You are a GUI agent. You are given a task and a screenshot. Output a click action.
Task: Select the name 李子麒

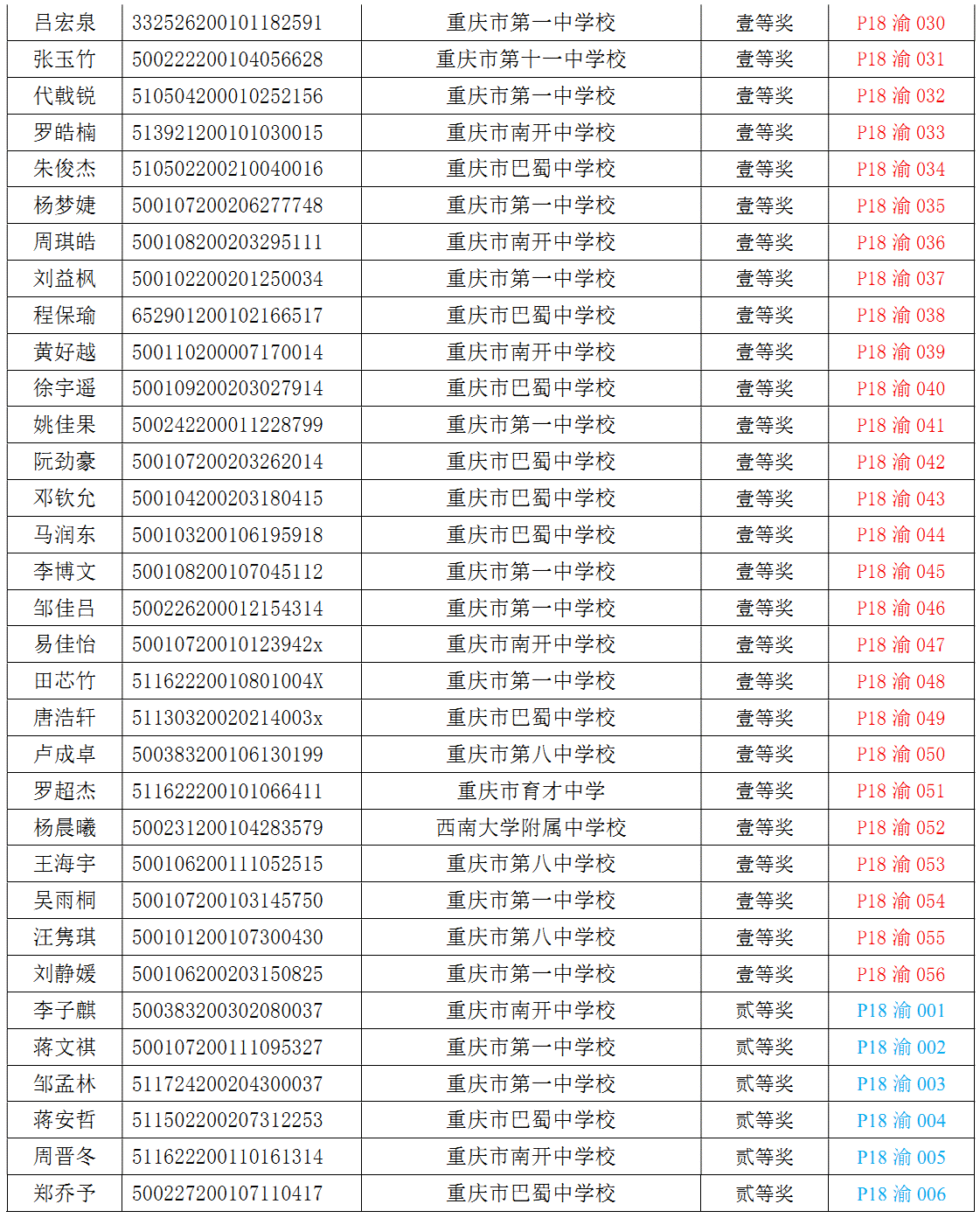click(x=65, y=1011)
